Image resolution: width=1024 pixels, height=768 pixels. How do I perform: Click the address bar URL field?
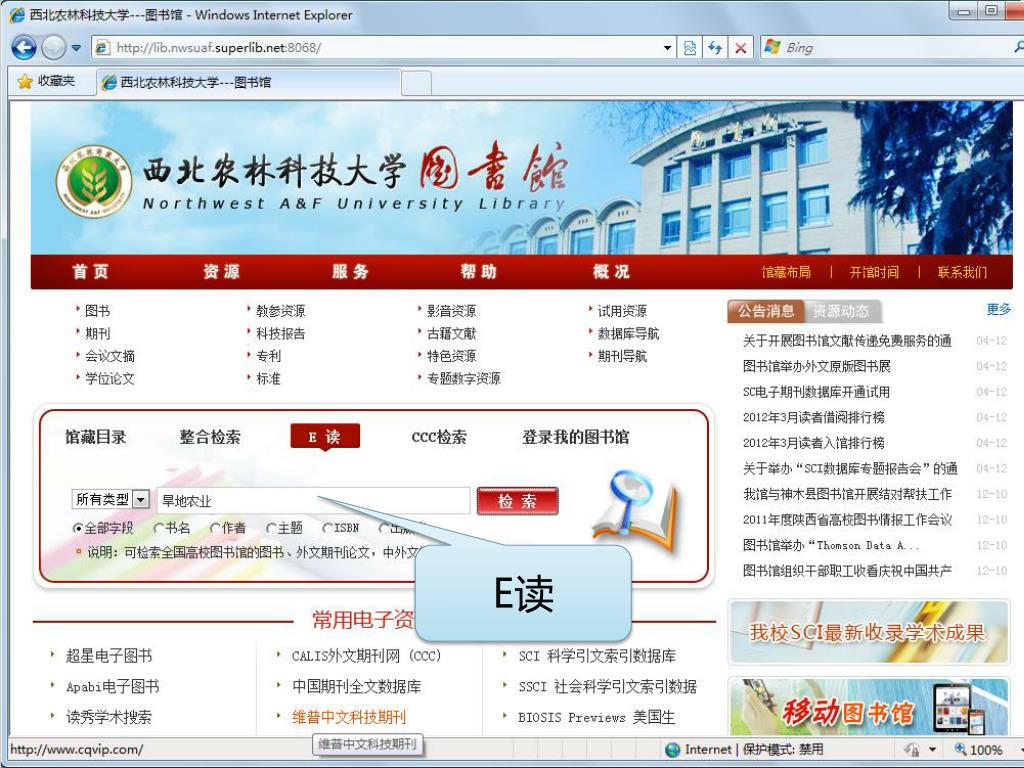click(385, 48)
